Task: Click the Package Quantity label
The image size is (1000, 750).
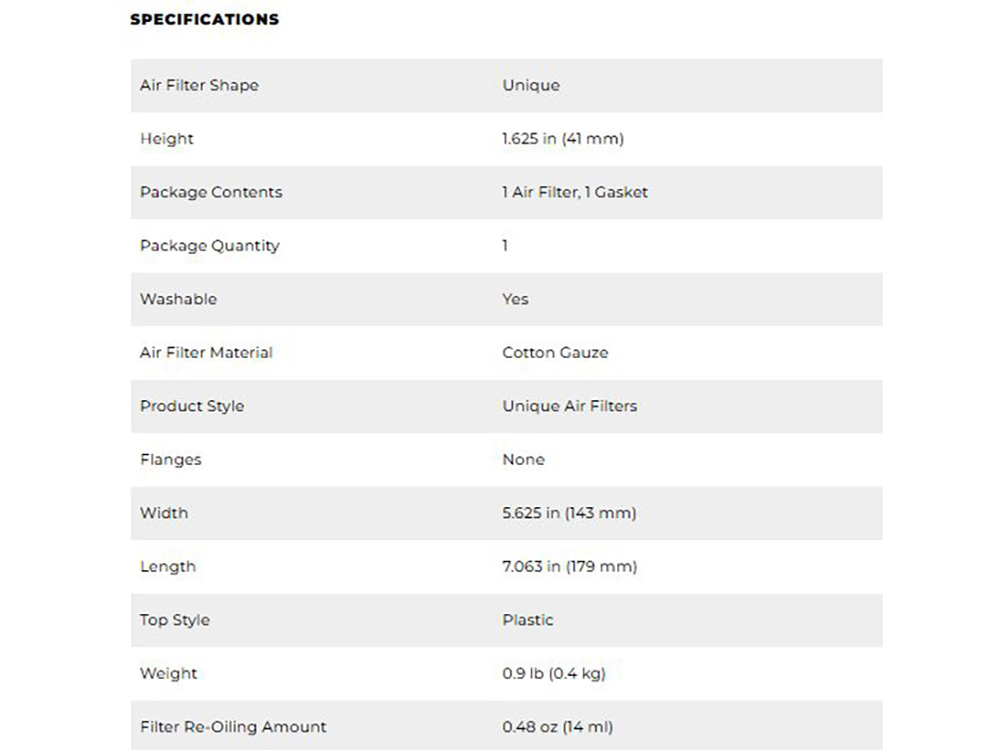Action: (209, 246)
